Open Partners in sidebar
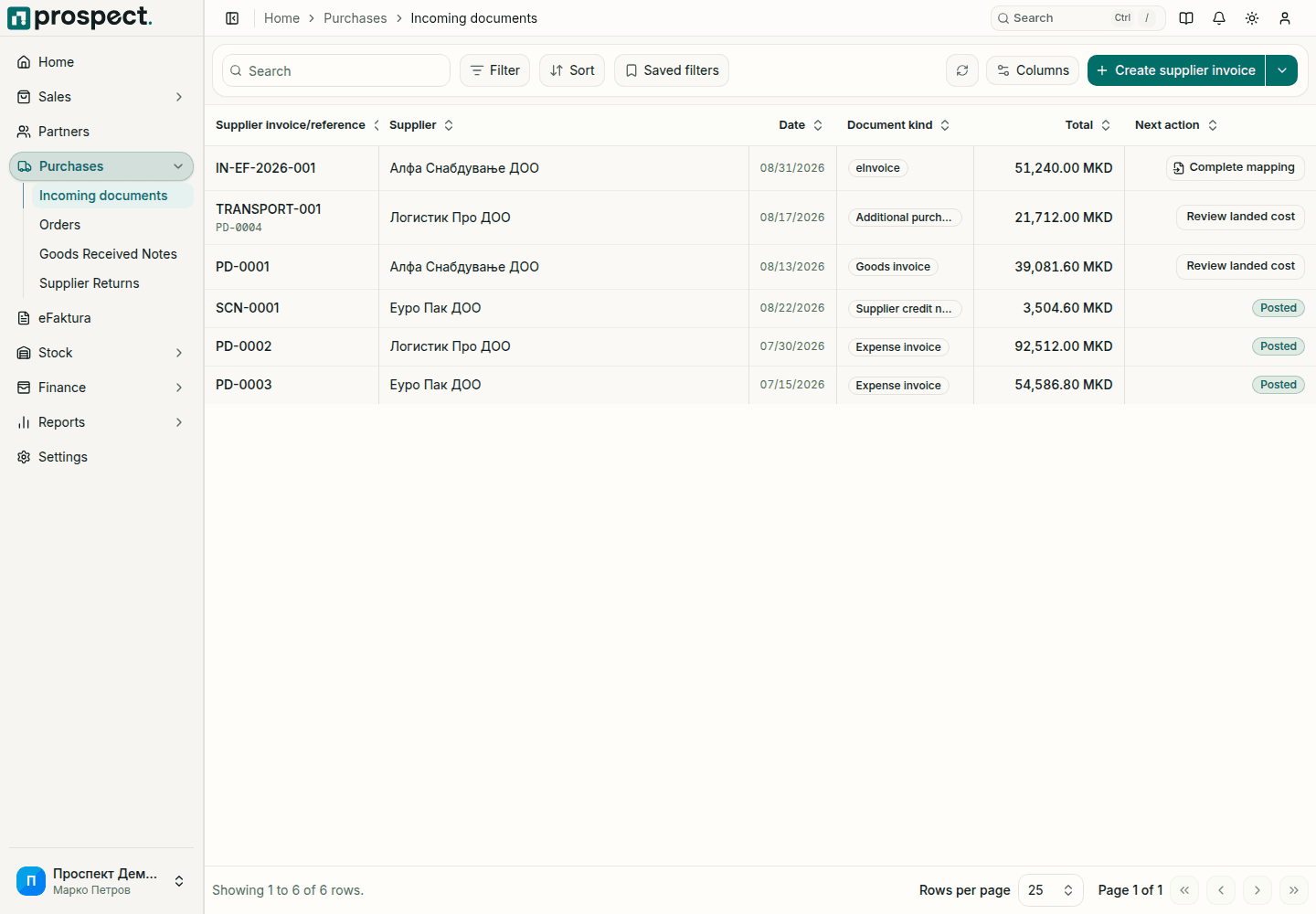 101,132
